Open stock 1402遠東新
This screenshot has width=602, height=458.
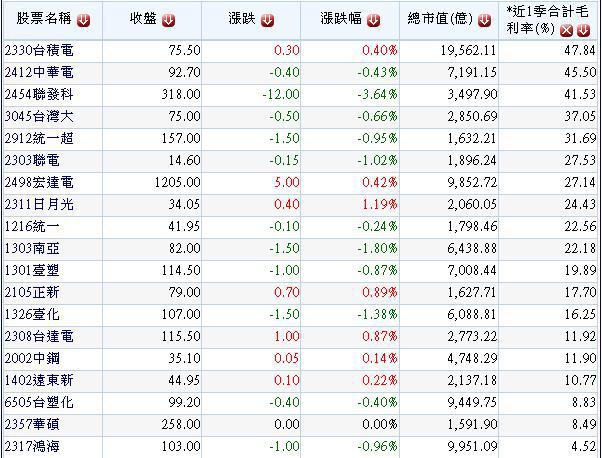(39, 380)
